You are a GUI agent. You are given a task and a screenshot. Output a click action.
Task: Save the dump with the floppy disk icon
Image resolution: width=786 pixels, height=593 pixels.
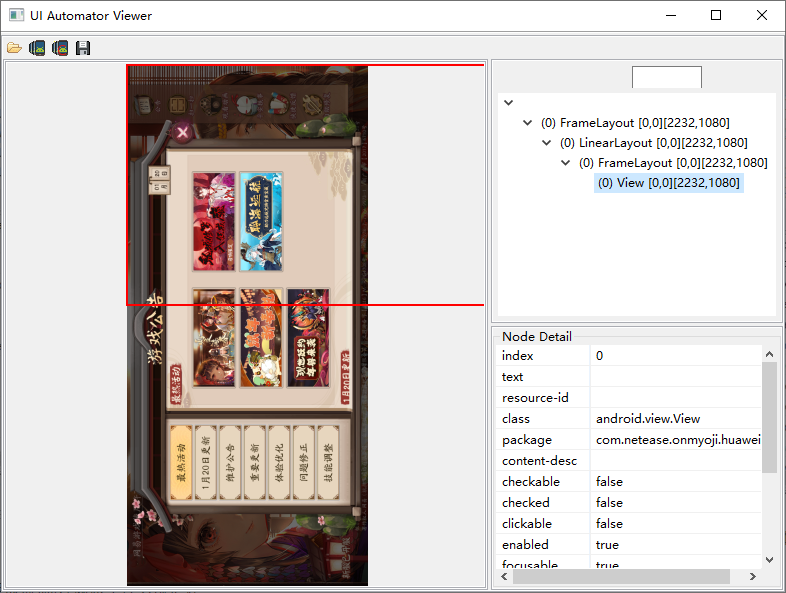pos(83,48)
